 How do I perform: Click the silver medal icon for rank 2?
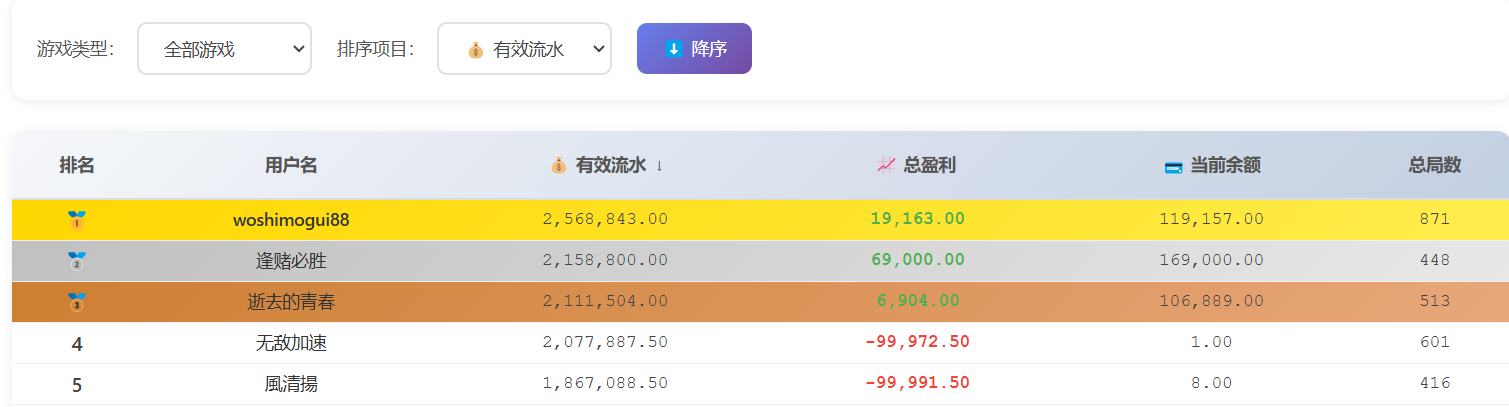coord(77,261)
